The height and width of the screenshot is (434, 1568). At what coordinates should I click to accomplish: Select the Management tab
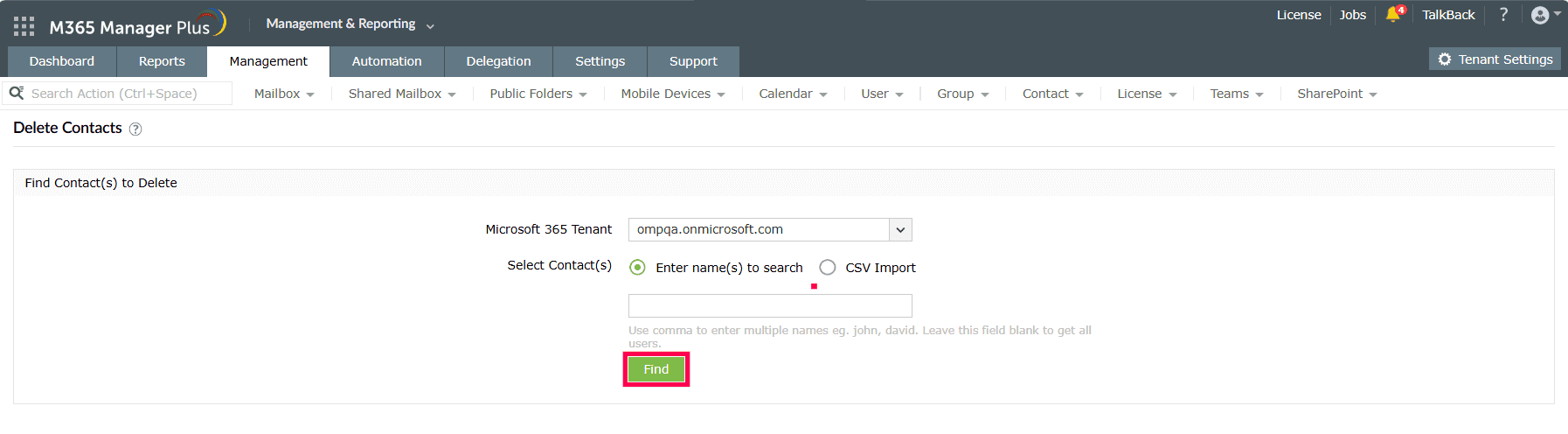coord(268,61)
